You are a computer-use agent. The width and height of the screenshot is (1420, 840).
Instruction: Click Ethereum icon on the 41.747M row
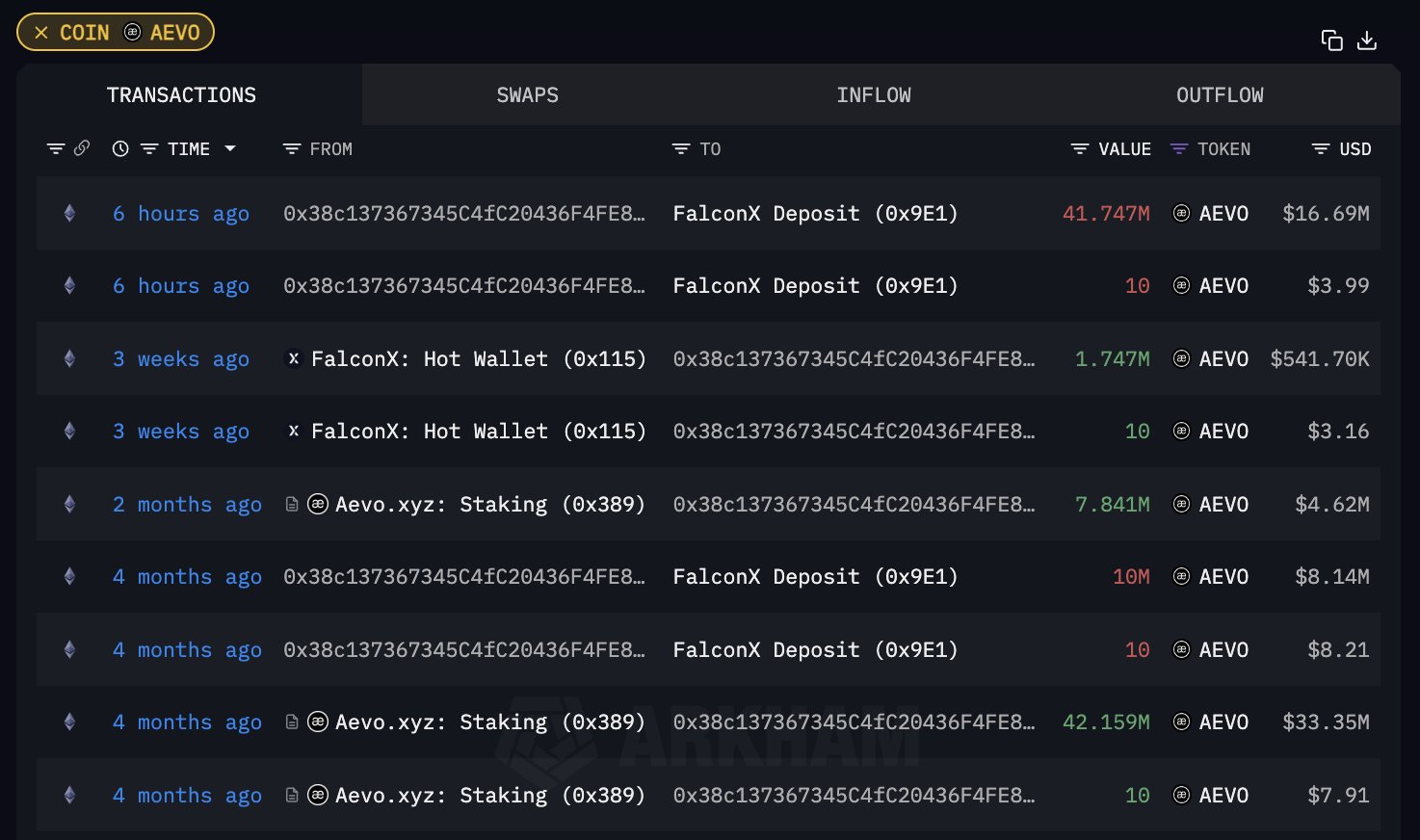click(69, 213)
